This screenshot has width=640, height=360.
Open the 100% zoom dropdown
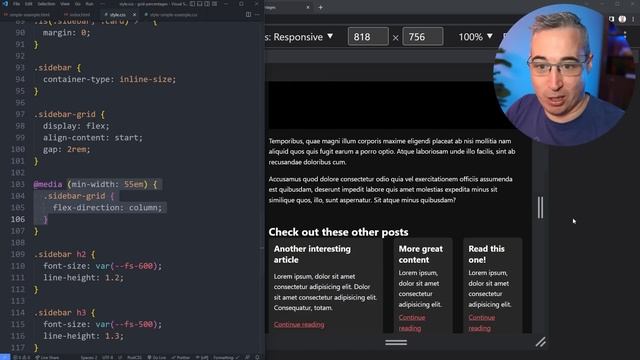coord(475,37)
